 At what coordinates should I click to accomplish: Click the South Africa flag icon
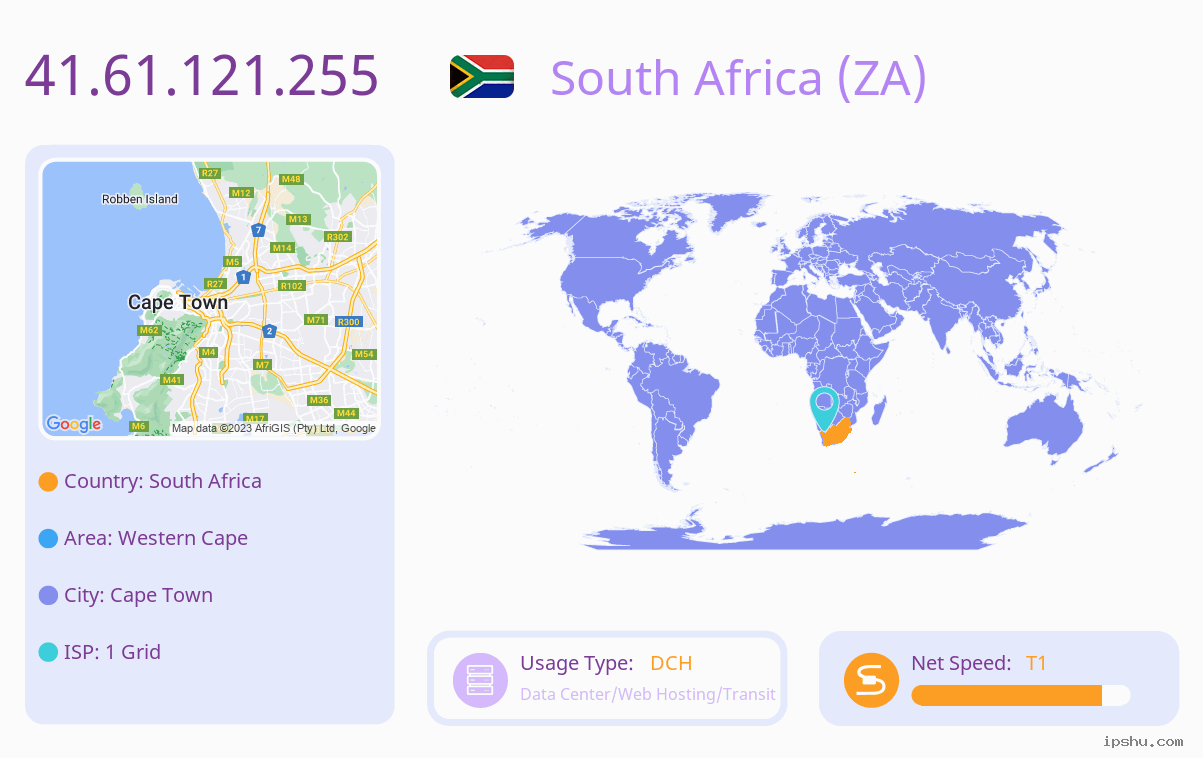coord(482,77)
